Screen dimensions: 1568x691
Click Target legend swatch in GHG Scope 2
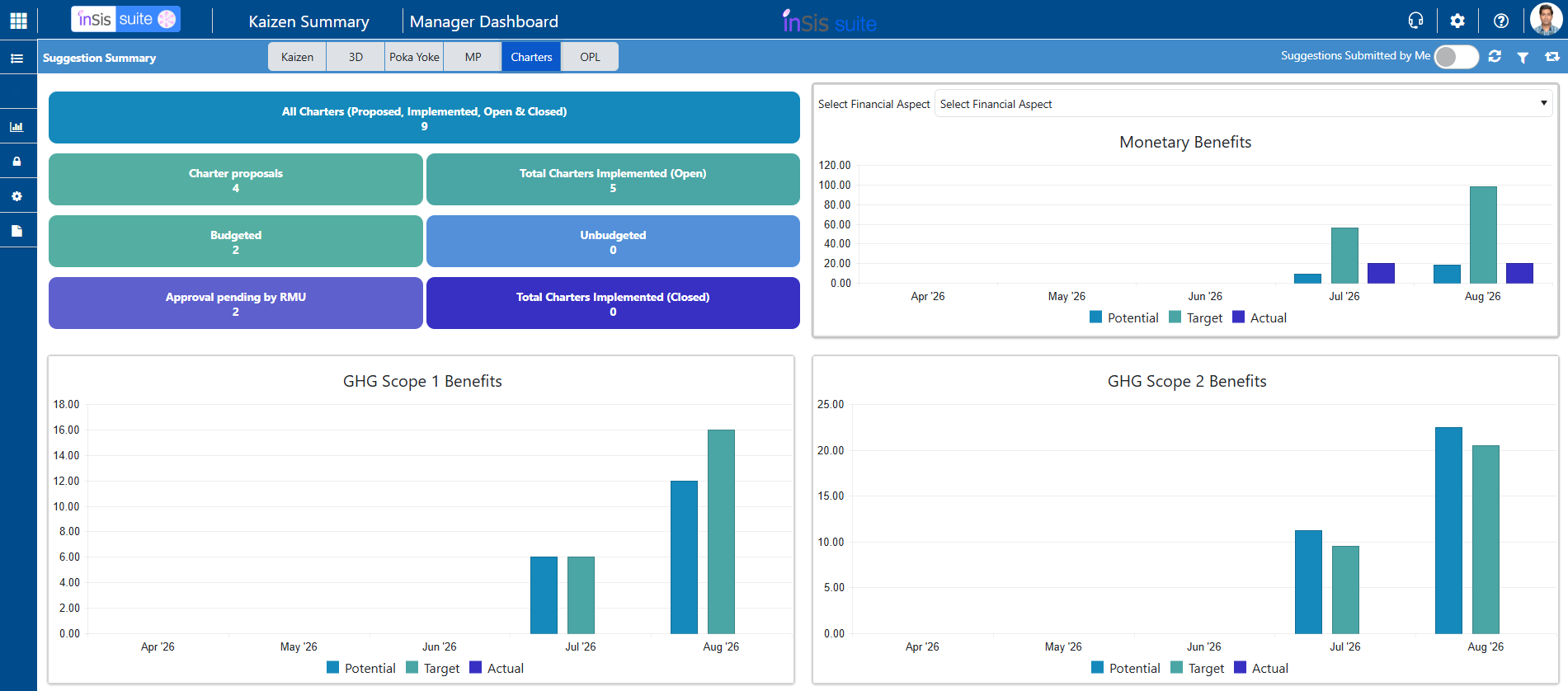pos(1176,668)
